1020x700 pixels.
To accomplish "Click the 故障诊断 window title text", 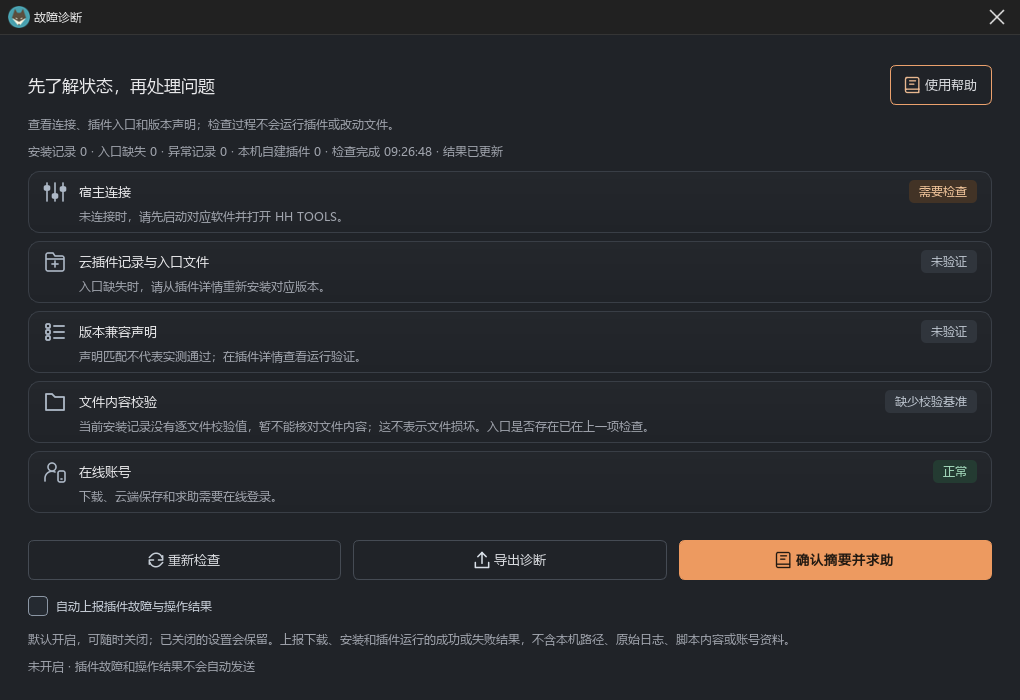I will pyautogui.click(x=58, y=18).
